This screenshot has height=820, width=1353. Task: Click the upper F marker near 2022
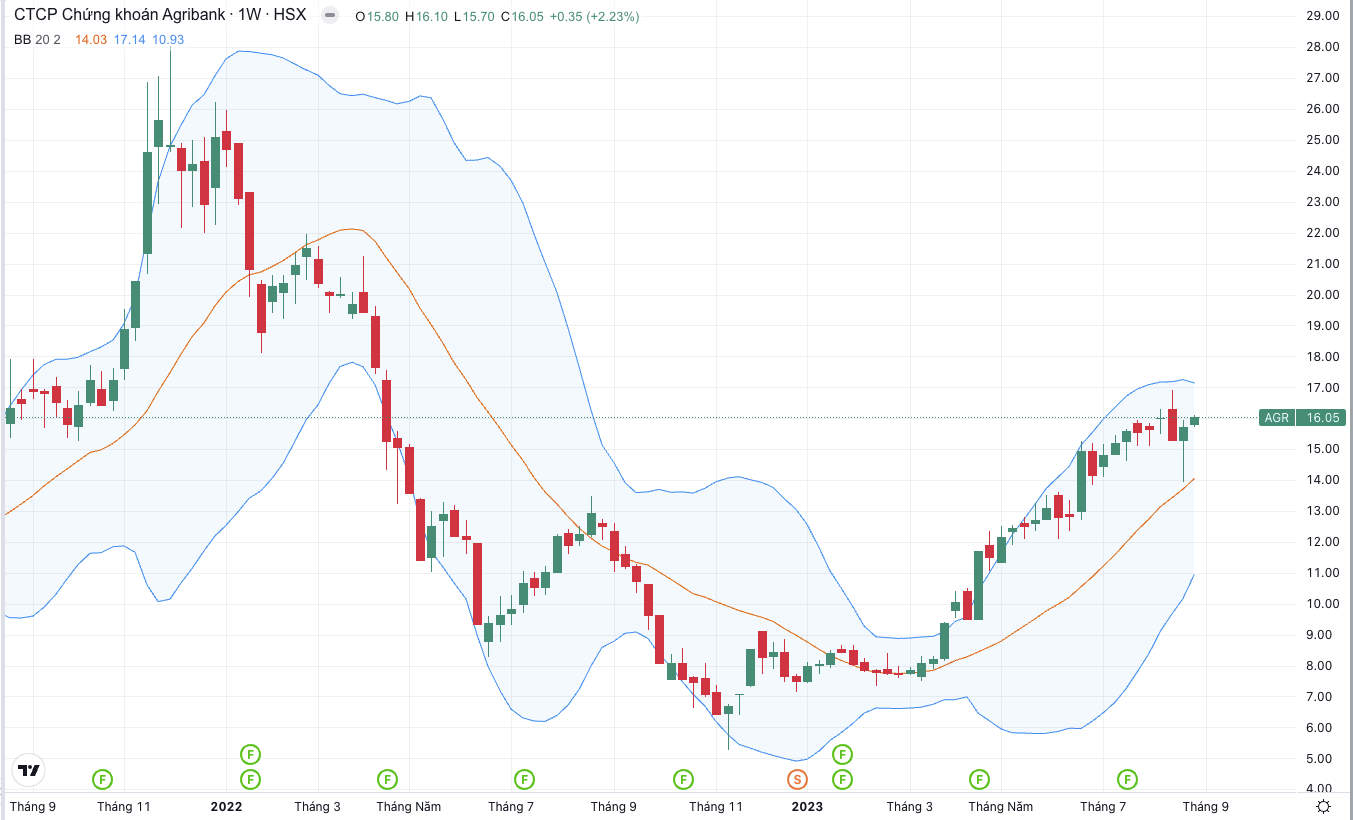click(x=251, y=754)
